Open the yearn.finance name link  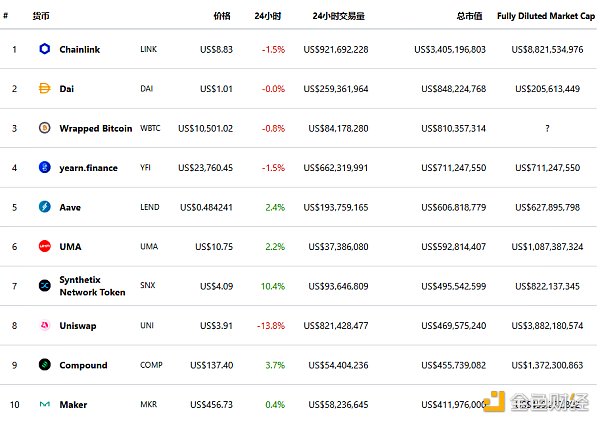(x=88, y=168)
